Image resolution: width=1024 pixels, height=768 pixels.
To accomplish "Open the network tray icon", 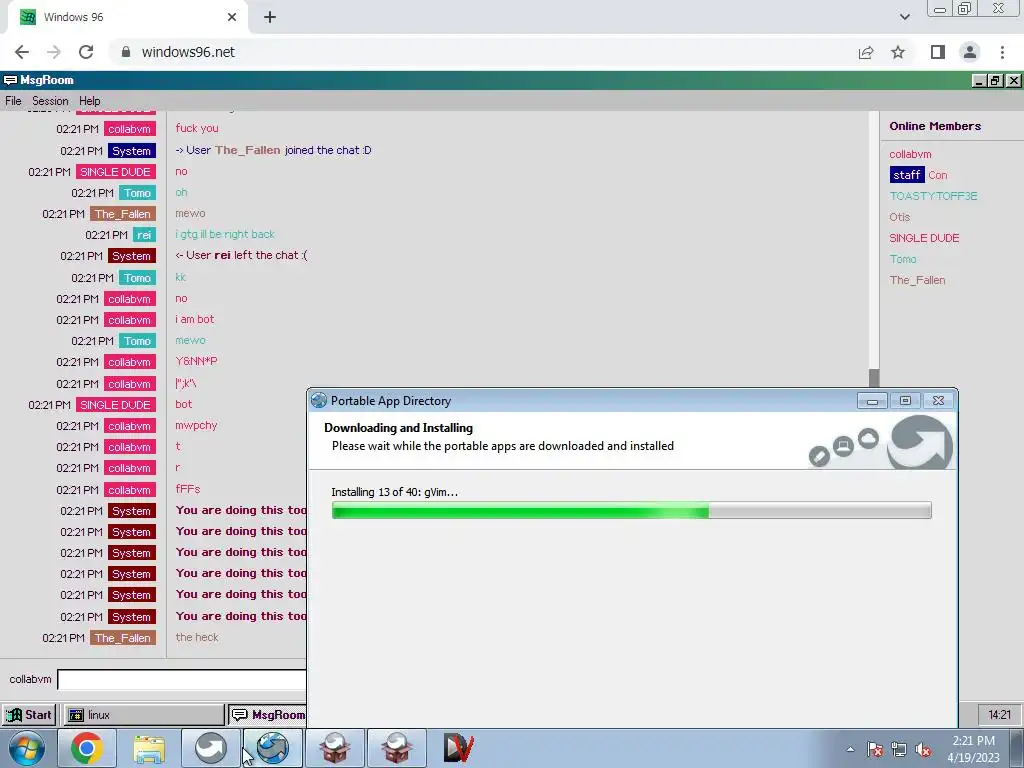I will pos(899,749).
